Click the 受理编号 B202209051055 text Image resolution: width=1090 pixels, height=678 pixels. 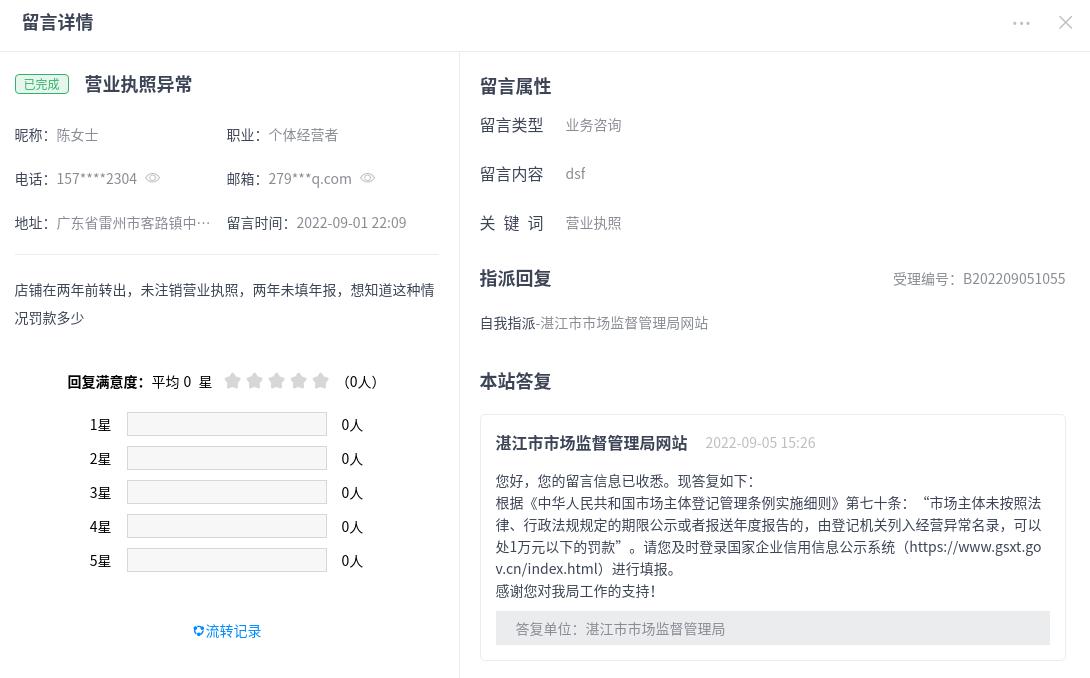point(978,279)
